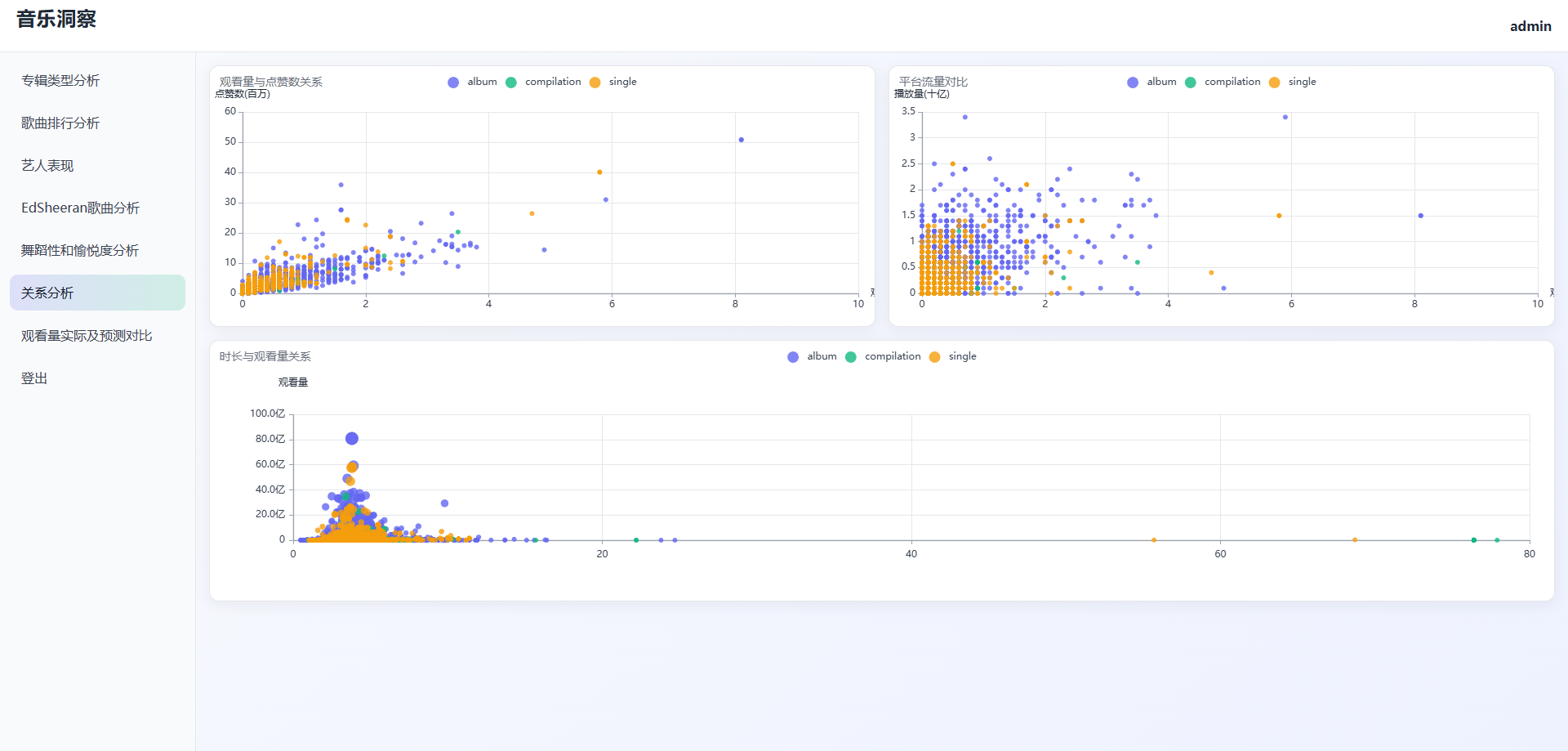Click compilation legend circle in 时长与观看量关系 chart
Screen dimensions: 1568x751
tap(851, 356)
